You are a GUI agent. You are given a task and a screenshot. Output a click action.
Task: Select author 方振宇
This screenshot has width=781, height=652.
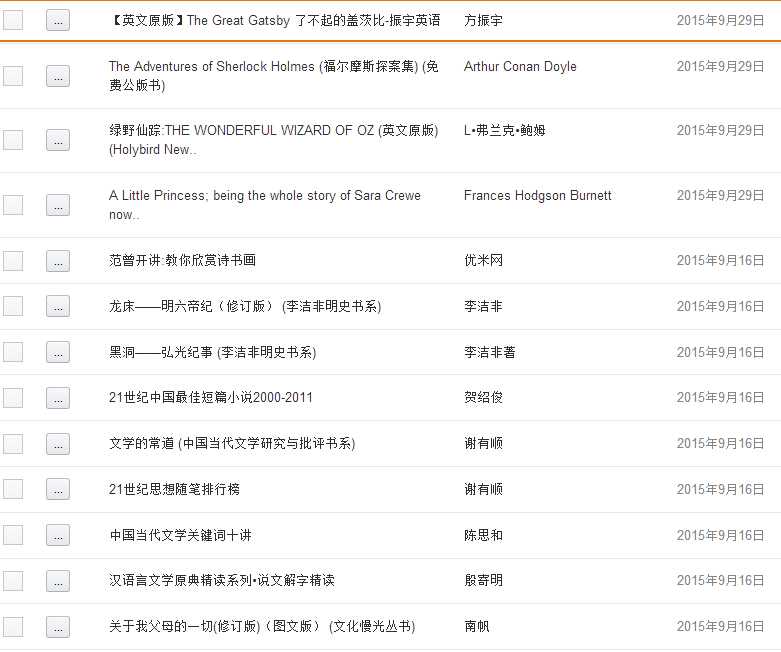point(483,20)
